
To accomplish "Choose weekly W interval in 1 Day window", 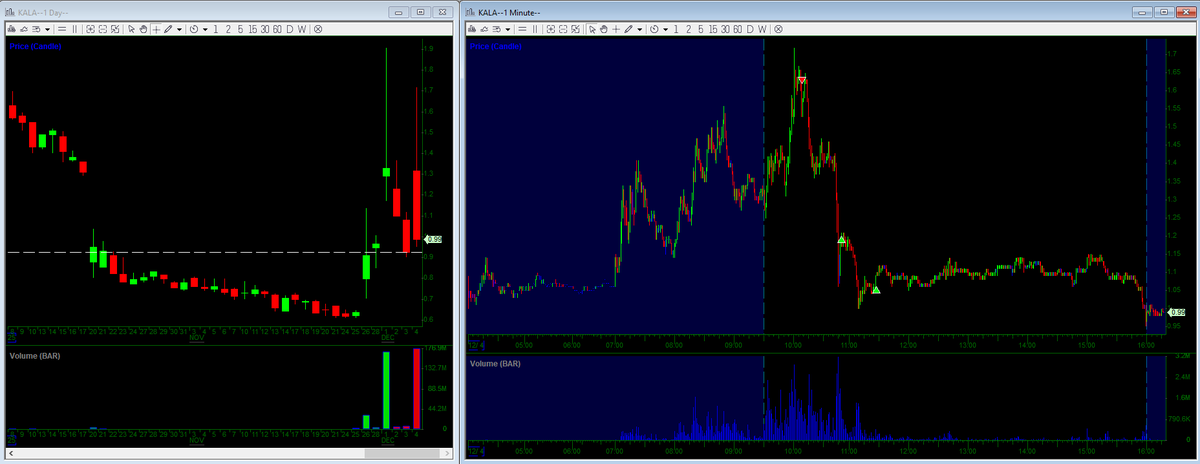I will pyautogui.click(x=302, y=29).
